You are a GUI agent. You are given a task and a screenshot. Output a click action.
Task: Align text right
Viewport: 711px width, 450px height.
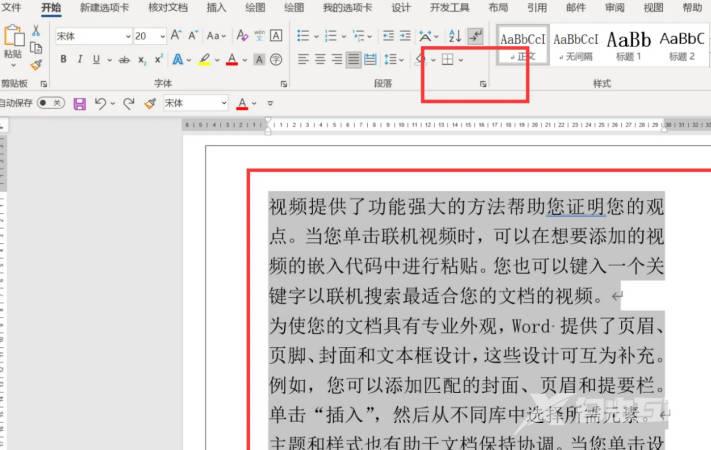(x=336, y=59)
